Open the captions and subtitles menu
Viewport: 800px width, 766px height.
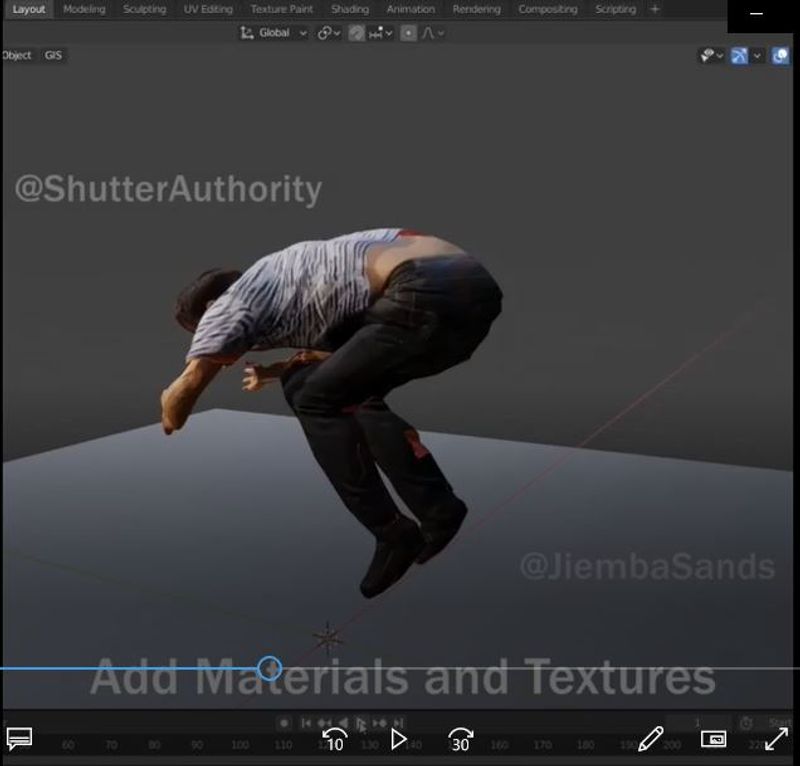click(19, 738)
